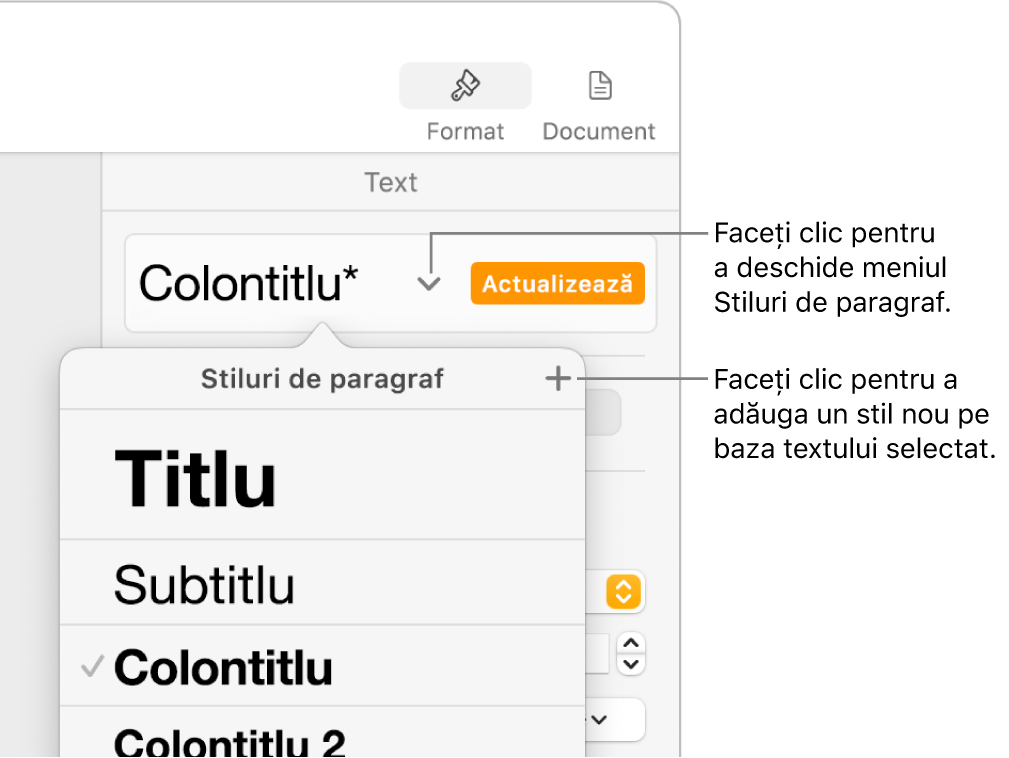Viewport: 1009px width, 758px height.
Task: Choose the Colontitlu 2 style
Action: (322, 733)
